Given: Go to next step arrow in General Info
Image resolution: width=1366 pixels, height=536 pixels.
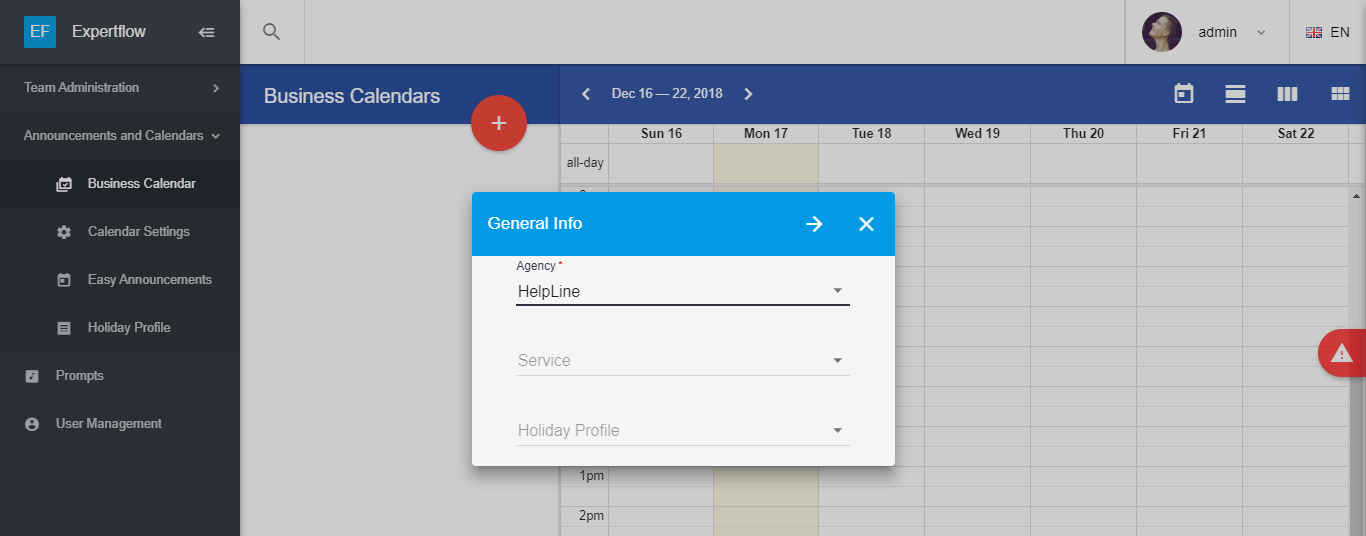Looking at the screenshot, I should pyautogui.click(x=814, y=224).
